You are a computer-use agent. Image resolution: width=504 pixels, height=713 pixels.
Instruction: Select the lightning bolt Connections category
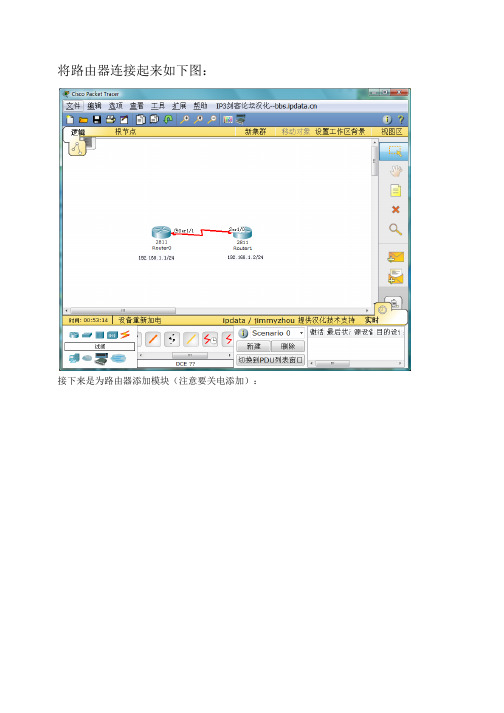[x=125, y=335]
